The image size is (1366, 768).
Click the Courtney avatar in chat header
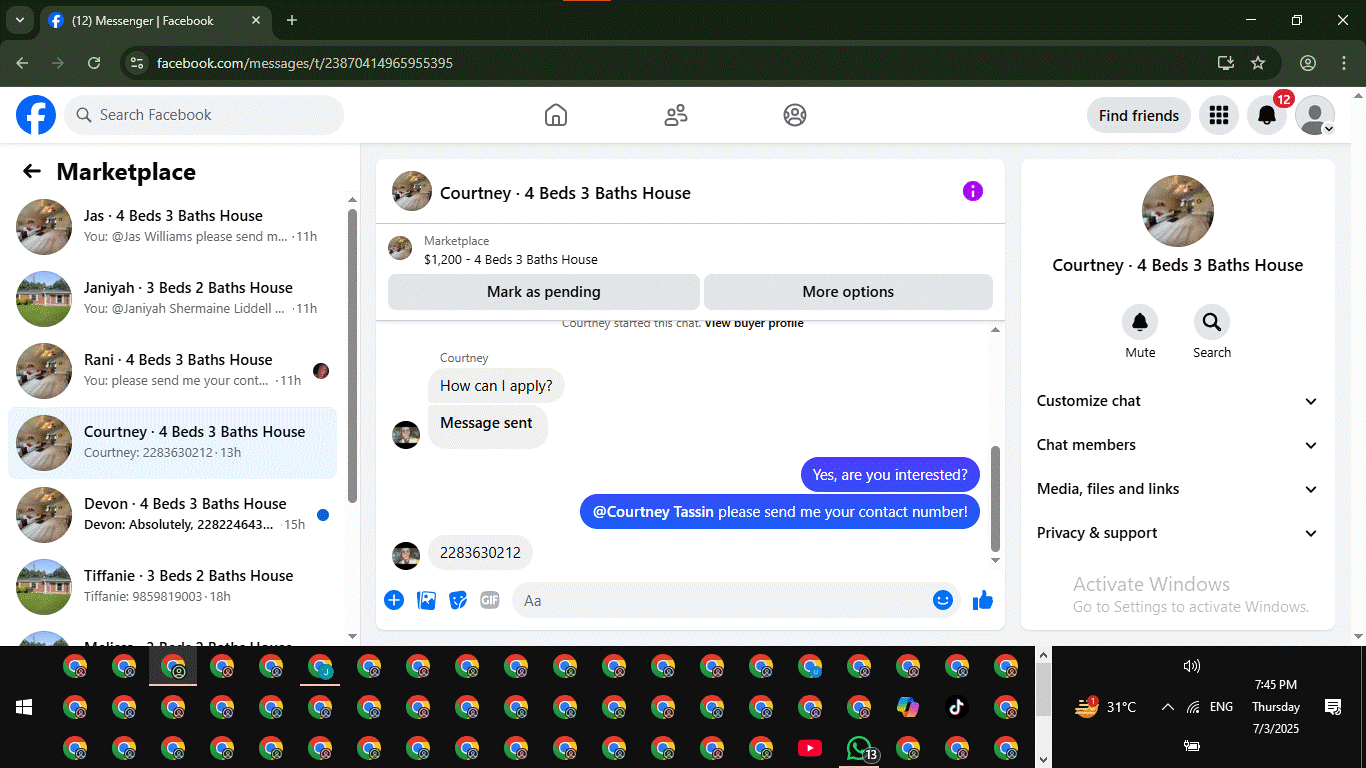pyautogui.click(x=412, y=191)
